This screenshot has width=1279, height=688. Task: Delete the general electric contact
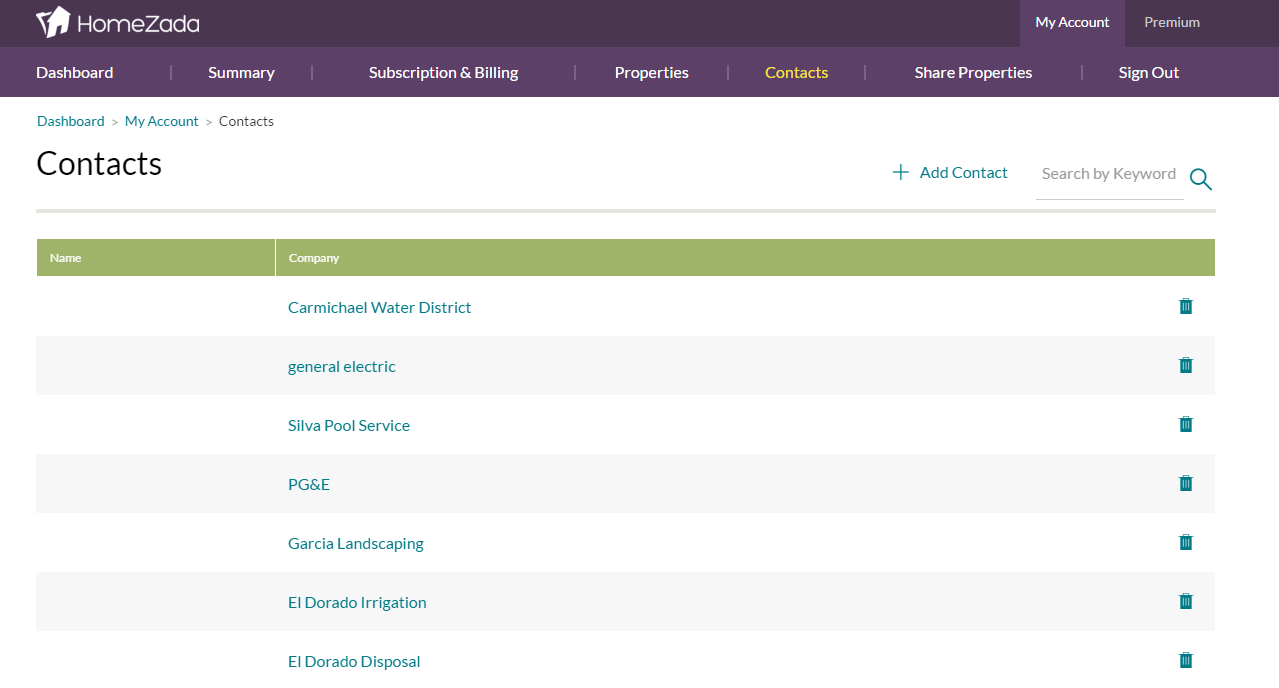click(x=1186, y=365)
